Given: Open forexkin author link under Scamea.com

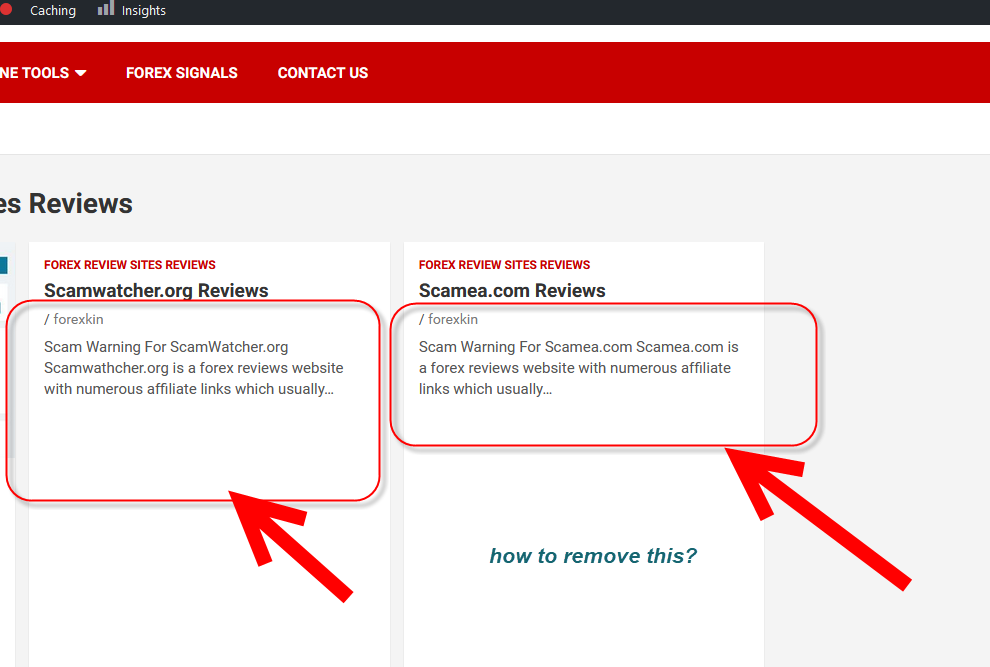Looking at the screenshot, I should coord(453,319).
